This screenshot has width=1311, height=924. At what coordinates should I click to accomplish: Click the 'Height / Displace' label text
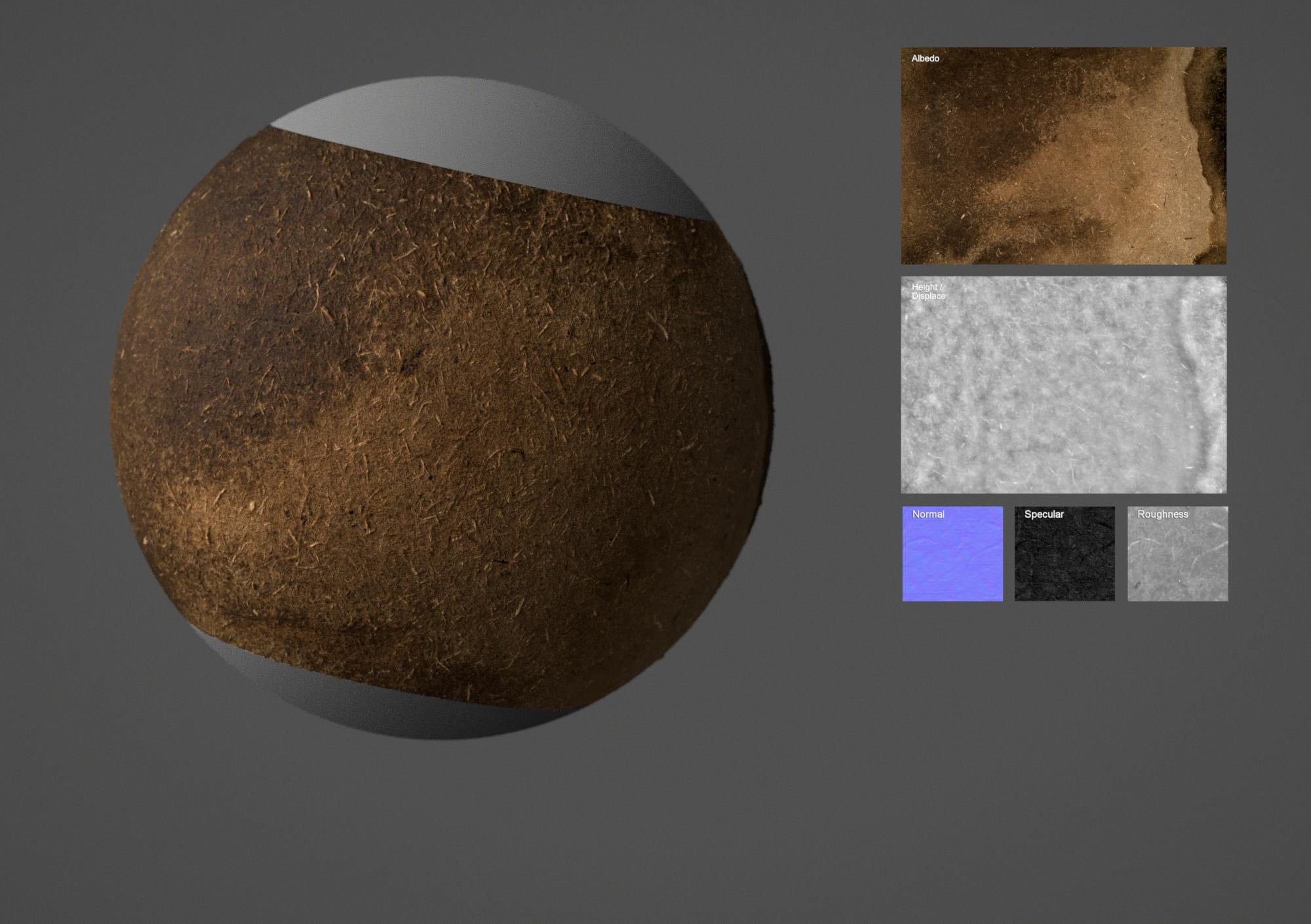coord(928,292)
